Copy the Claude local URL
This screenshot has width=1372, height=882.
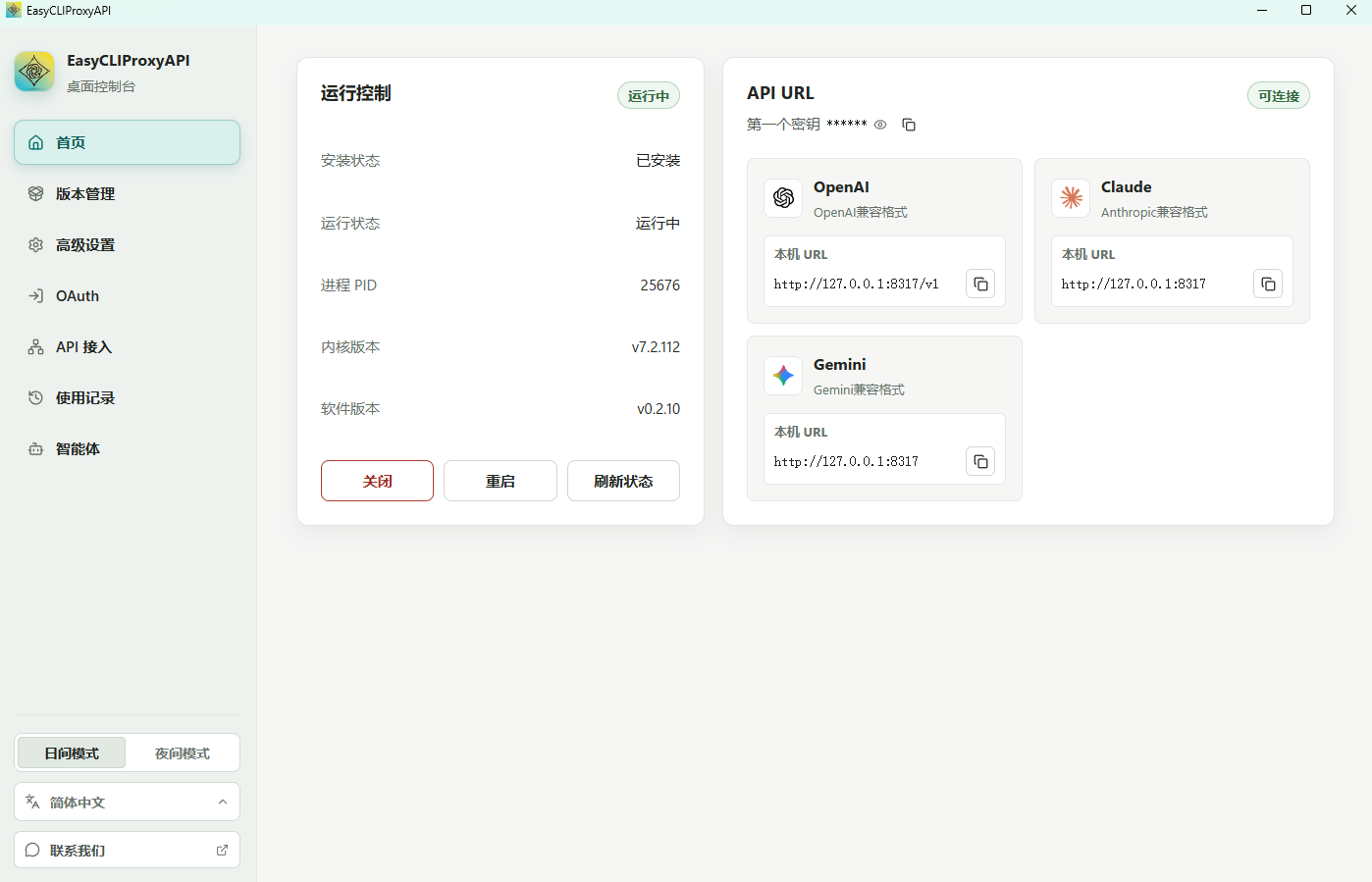click(x=1268, y=284)
